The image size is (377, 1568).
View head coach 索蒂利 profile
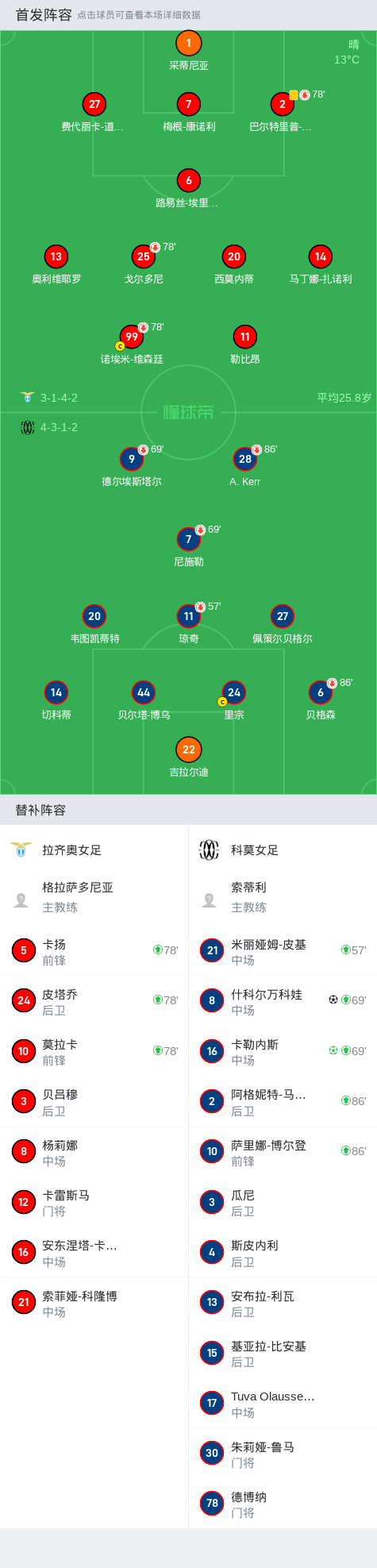click(283, 897)
